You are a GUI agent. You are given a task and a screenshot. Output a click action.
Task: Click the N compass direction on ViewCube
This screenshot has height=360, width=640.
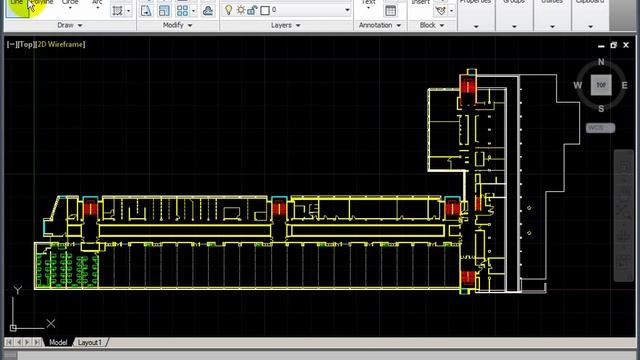[x=601, y=62]
